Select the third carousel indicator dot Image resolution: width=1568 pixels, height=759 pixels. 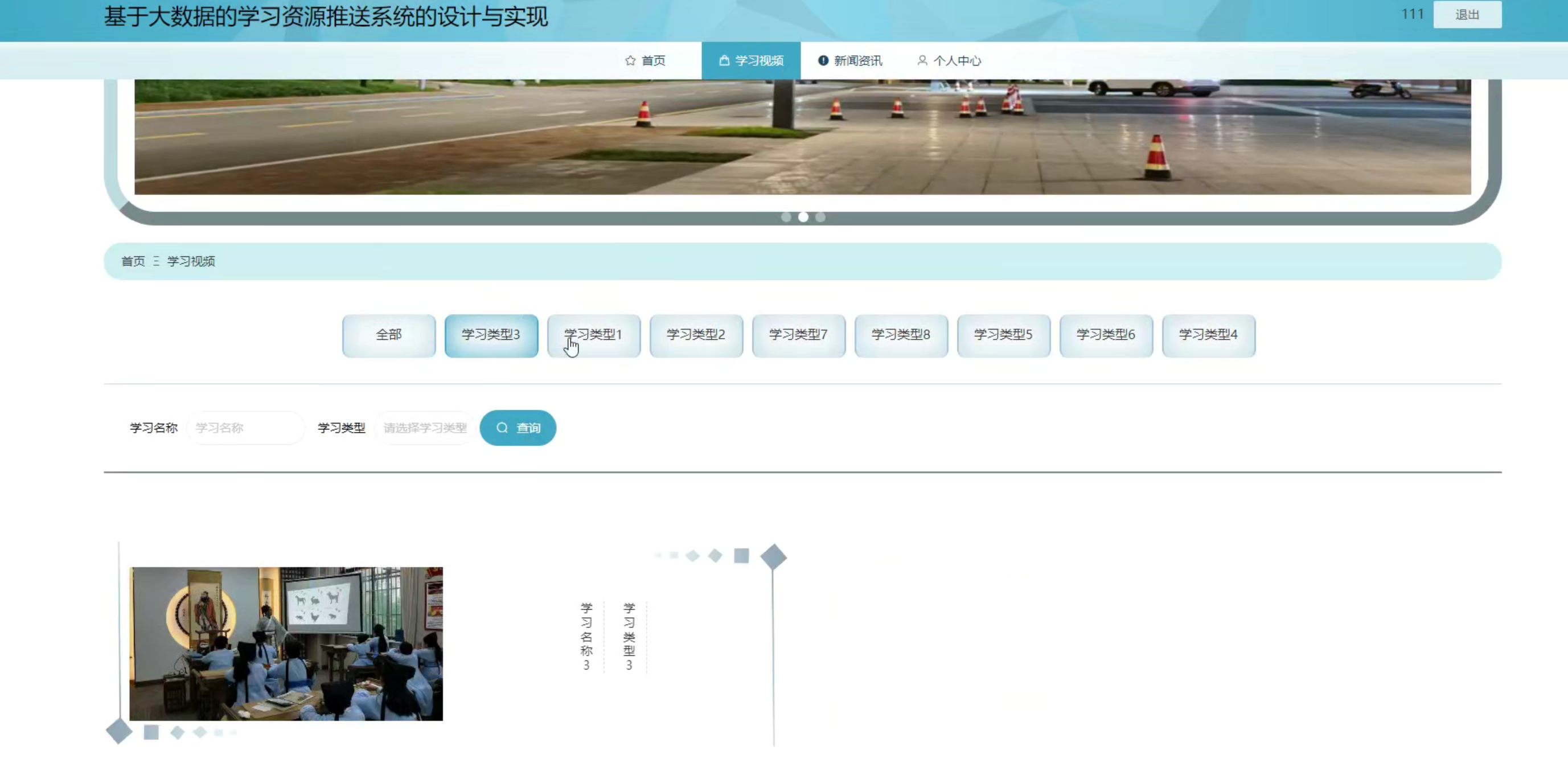pos(820,217)
